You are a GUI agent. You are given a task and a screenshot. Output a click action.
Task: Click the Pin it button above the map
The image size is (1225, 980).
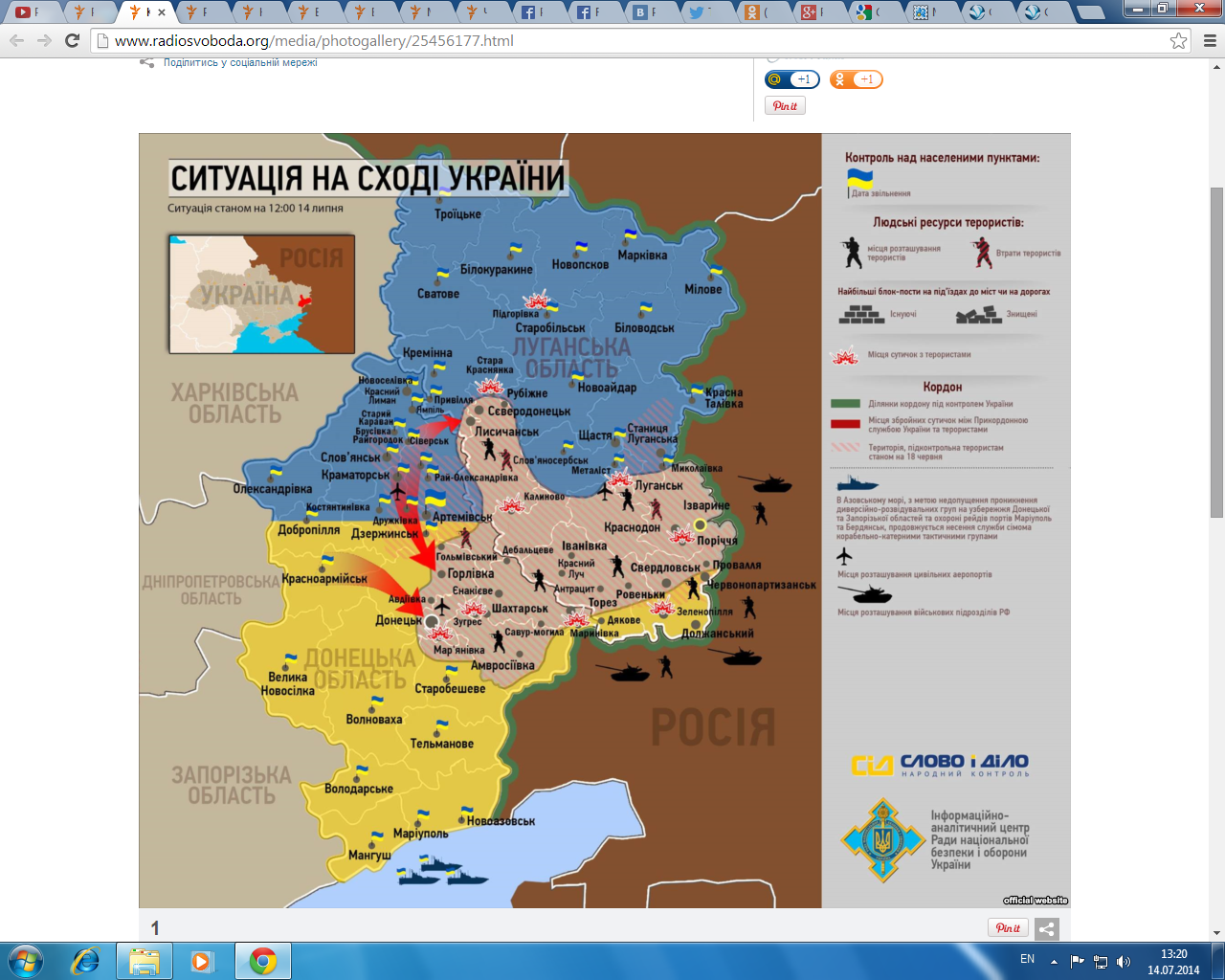[x=785, y=106]
